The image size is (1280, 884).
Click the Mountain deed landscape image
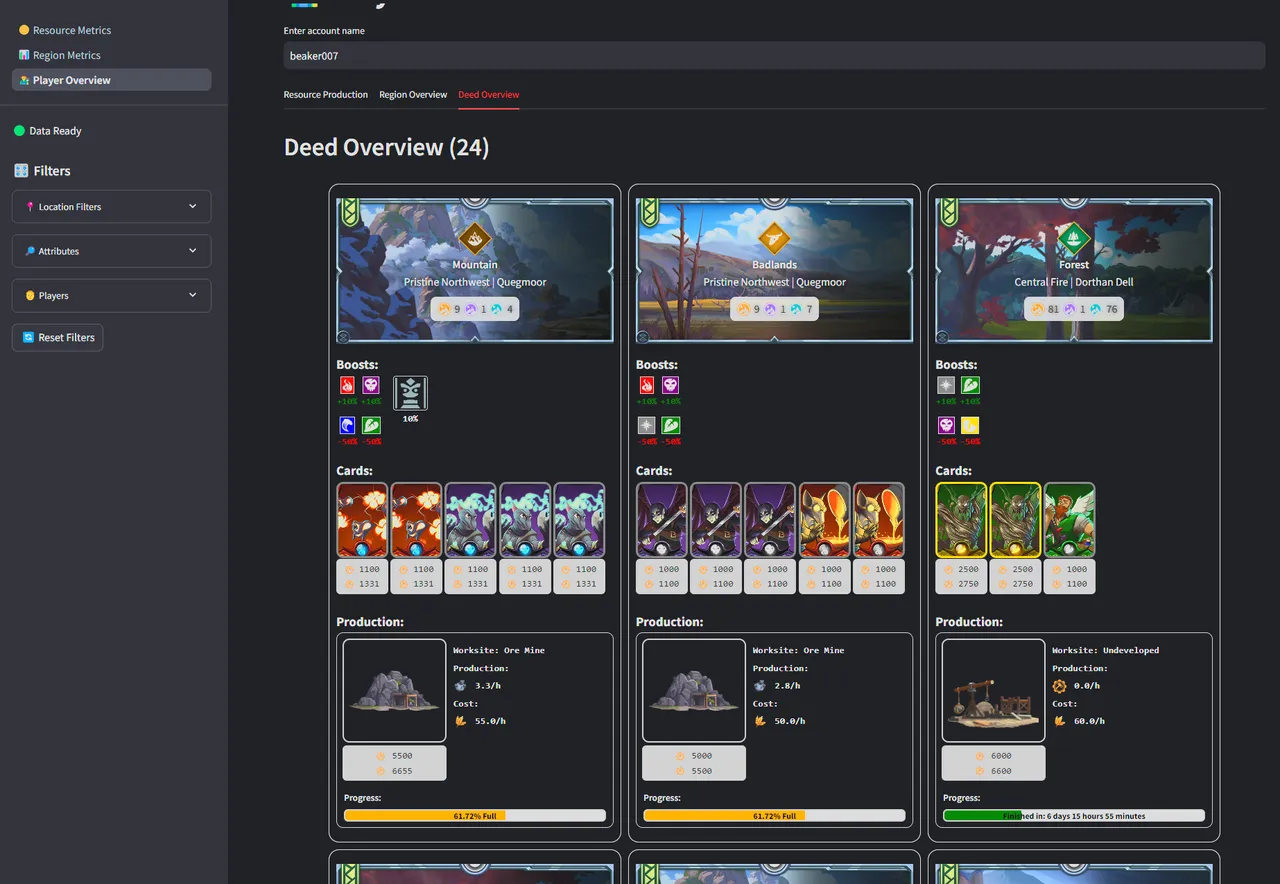pos(475,270)
